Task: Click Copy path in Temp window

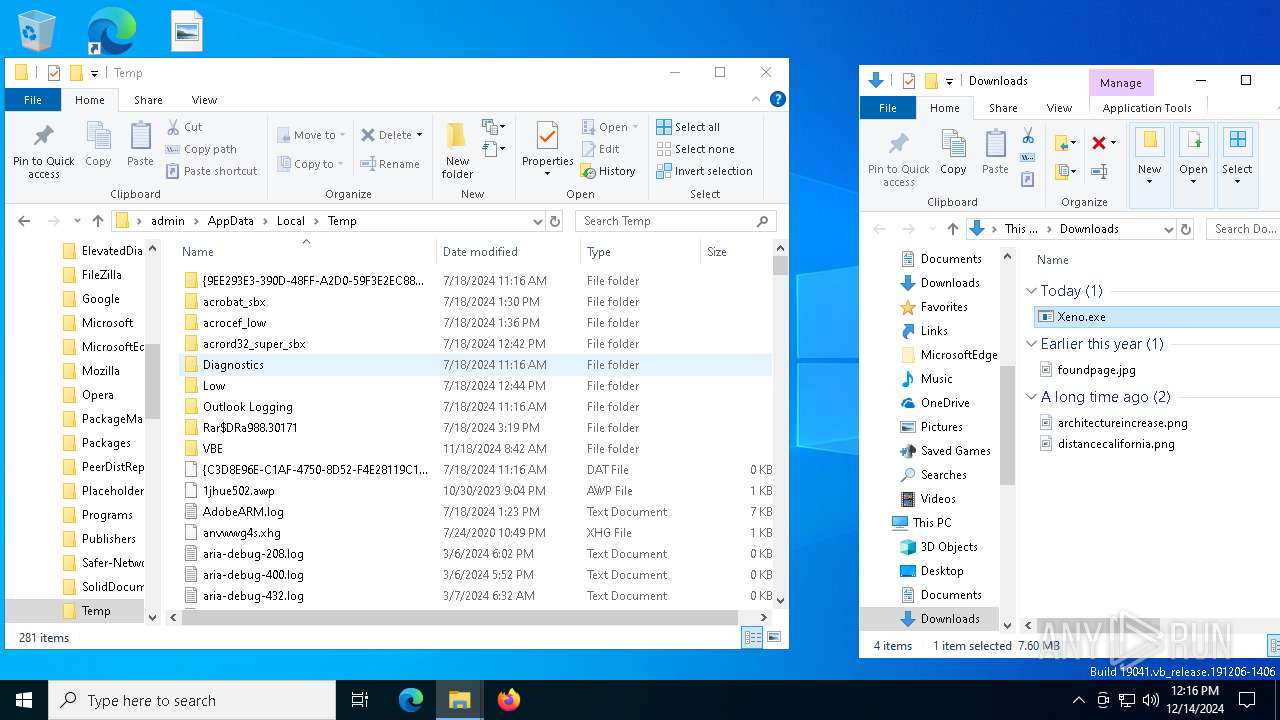Action: 201,149
